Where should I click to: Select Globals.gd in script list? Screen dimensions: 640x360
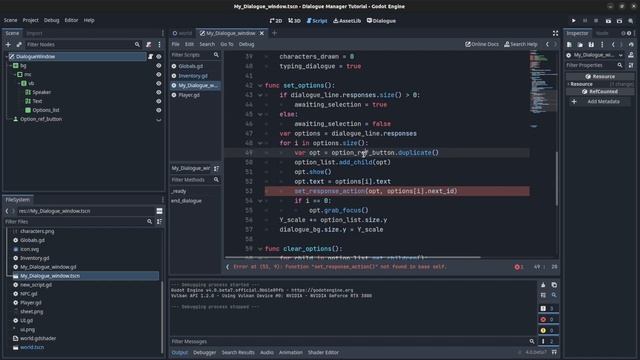[191, 66]
